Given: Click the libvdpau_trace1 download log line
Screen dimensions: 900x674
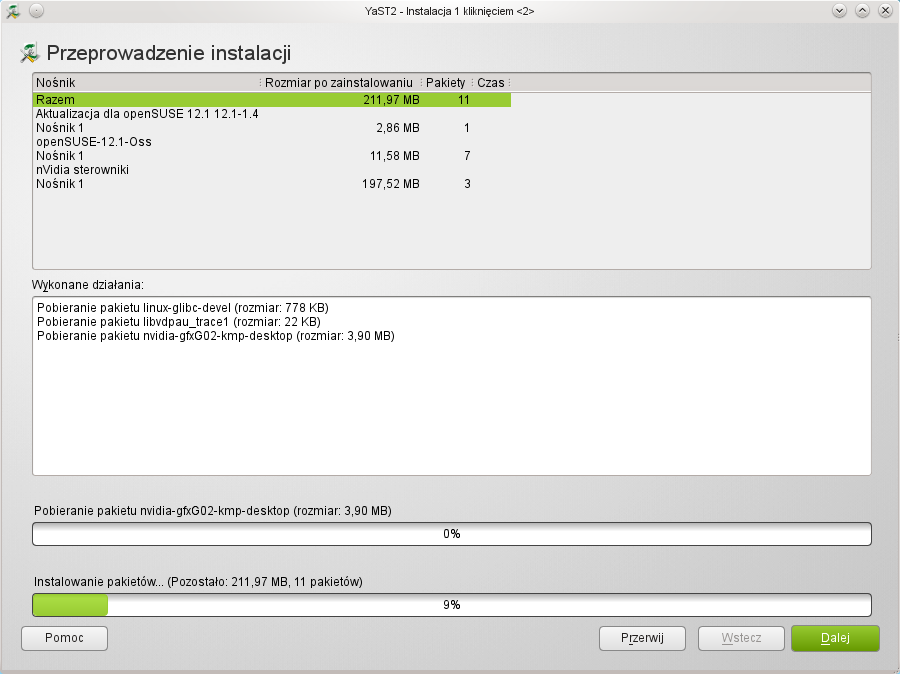Looking at the screenshot, I should 179,322.
